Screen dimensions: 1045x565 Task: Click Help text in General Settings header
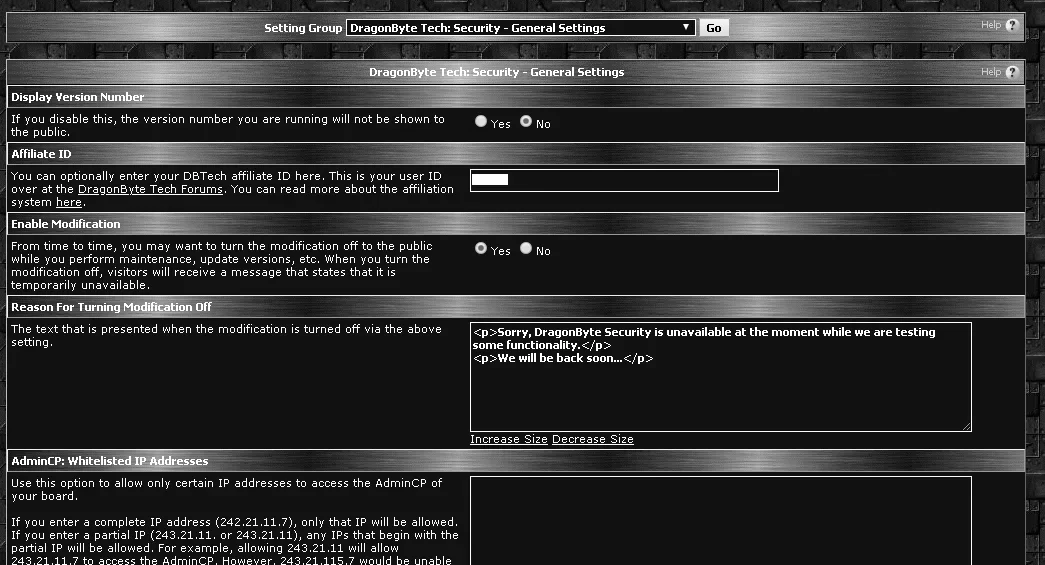click(x=990, y=72)
